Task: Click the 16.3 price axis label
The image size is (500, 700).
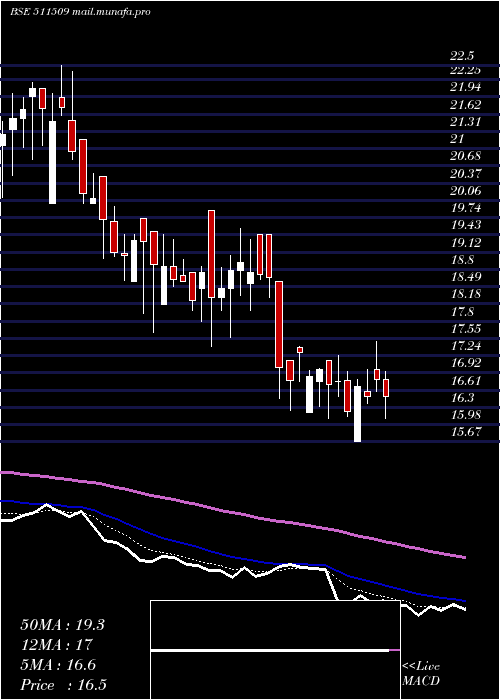Action: point(462,397)
